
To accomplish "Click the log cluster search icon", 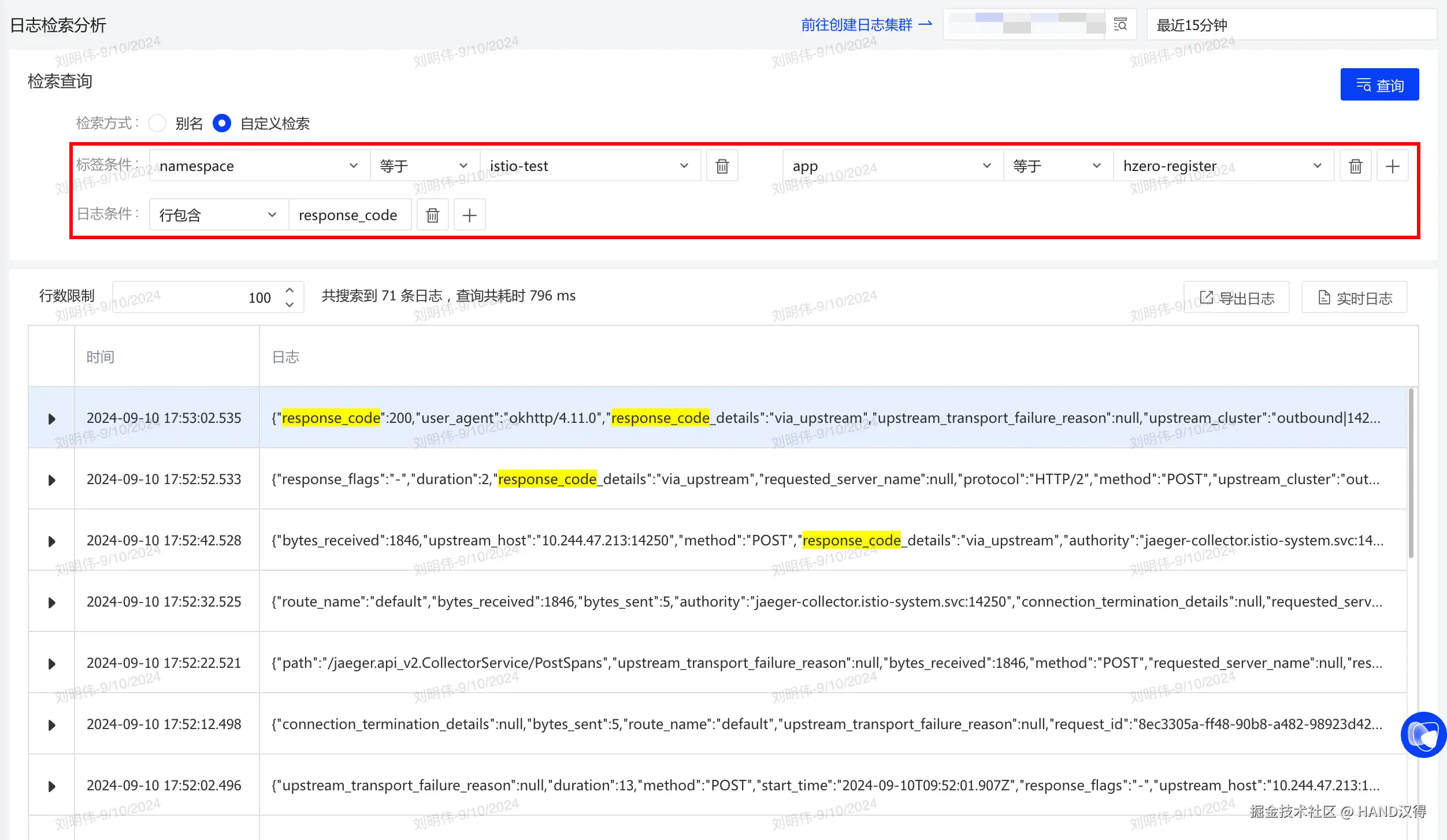I will [1120, 25].
